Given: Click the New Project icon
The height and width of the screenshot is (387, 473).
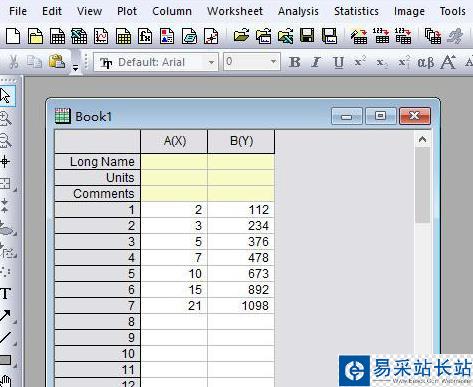Looking at the screenshot, I should pyautogui.click(x=13, y=36).
